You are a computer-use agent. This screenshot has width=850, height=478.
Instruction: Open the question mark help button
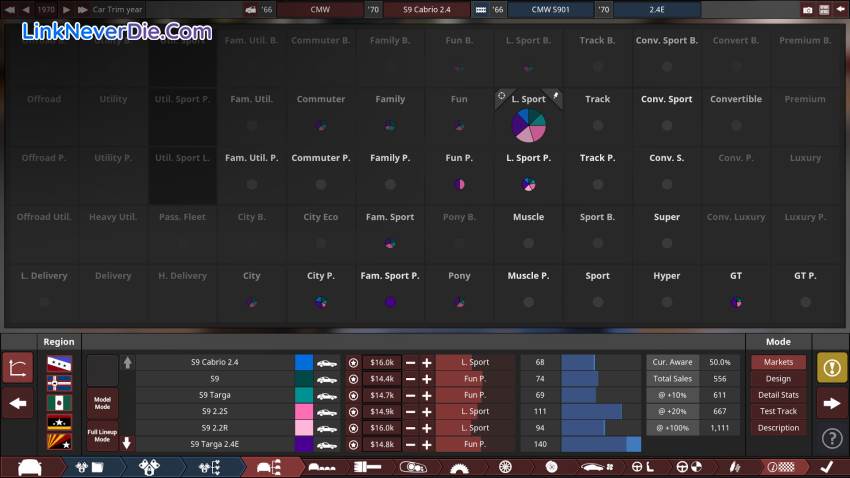831,438
